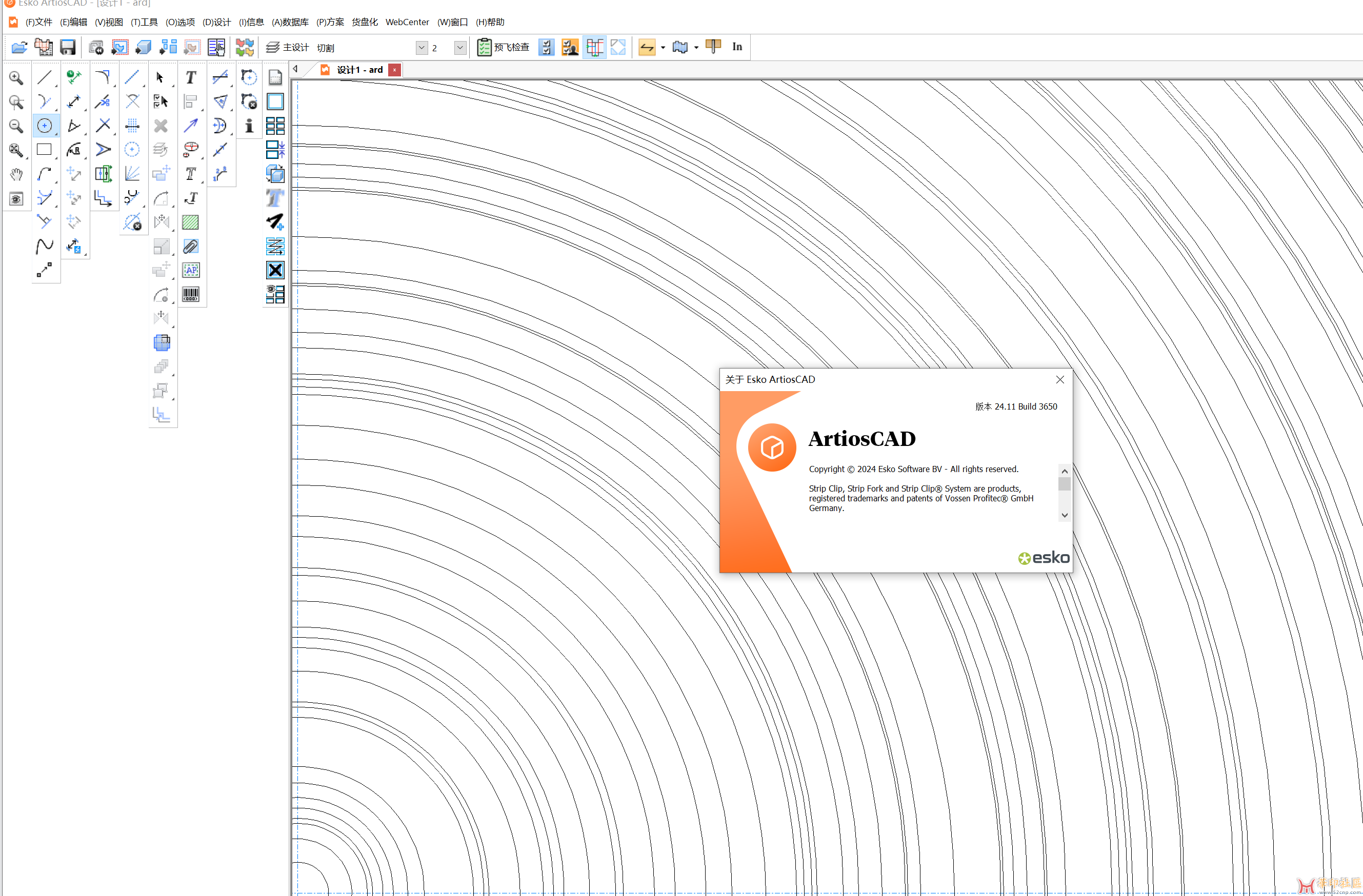Screen dimensions: 1363x896
Task: Open the dropdown beside the value 2
Action: (460, 48)
